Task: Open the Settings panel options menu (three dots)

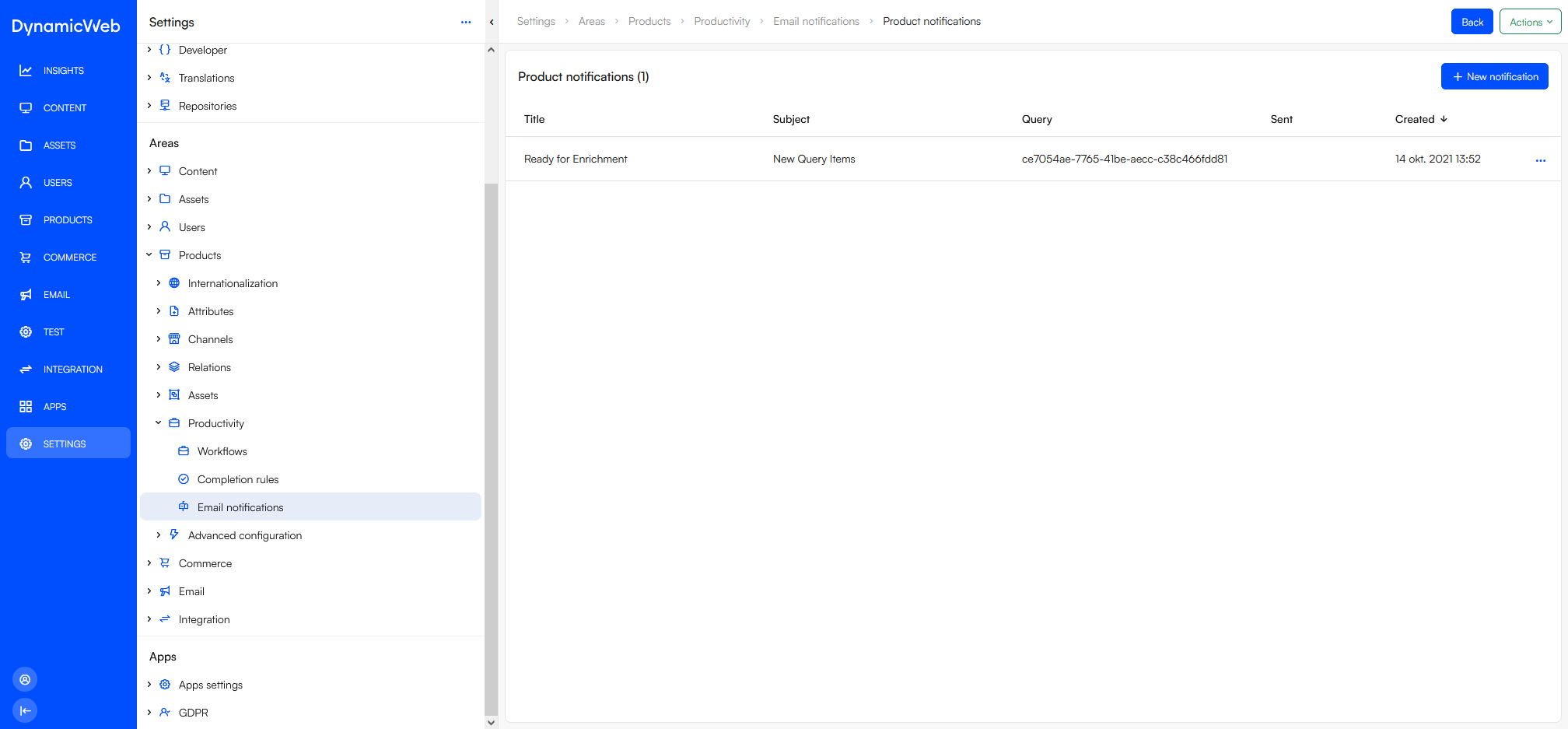Action: click(x=466, y=23)
